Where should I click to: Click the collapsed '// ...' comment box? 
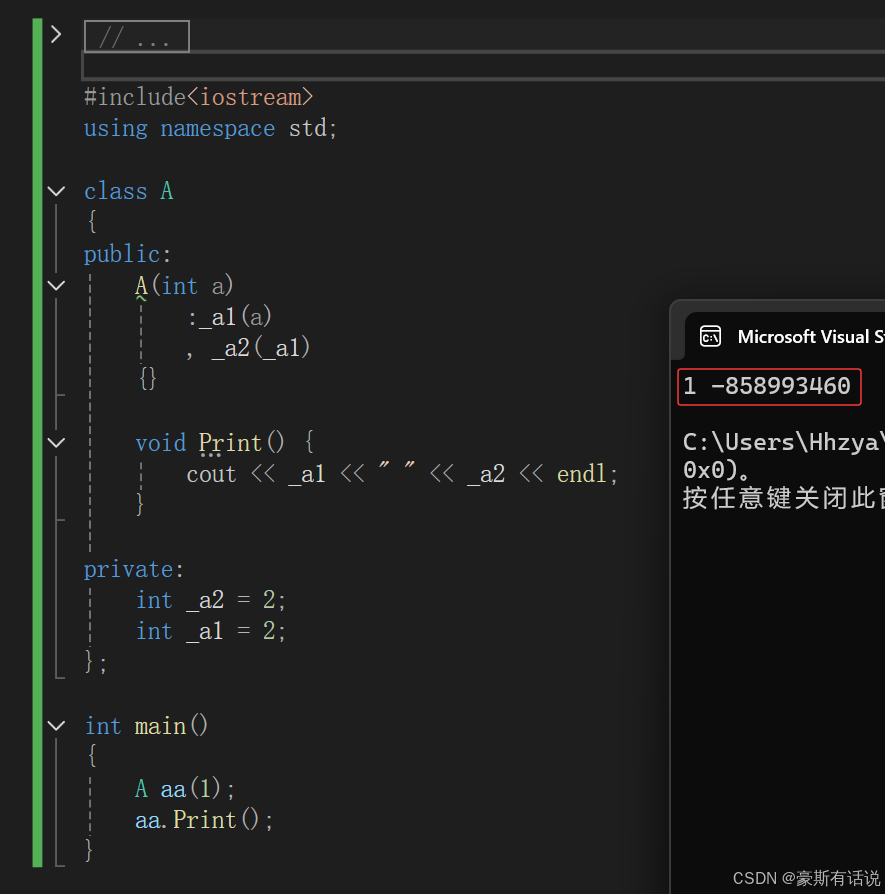click(x=137, y=36)
